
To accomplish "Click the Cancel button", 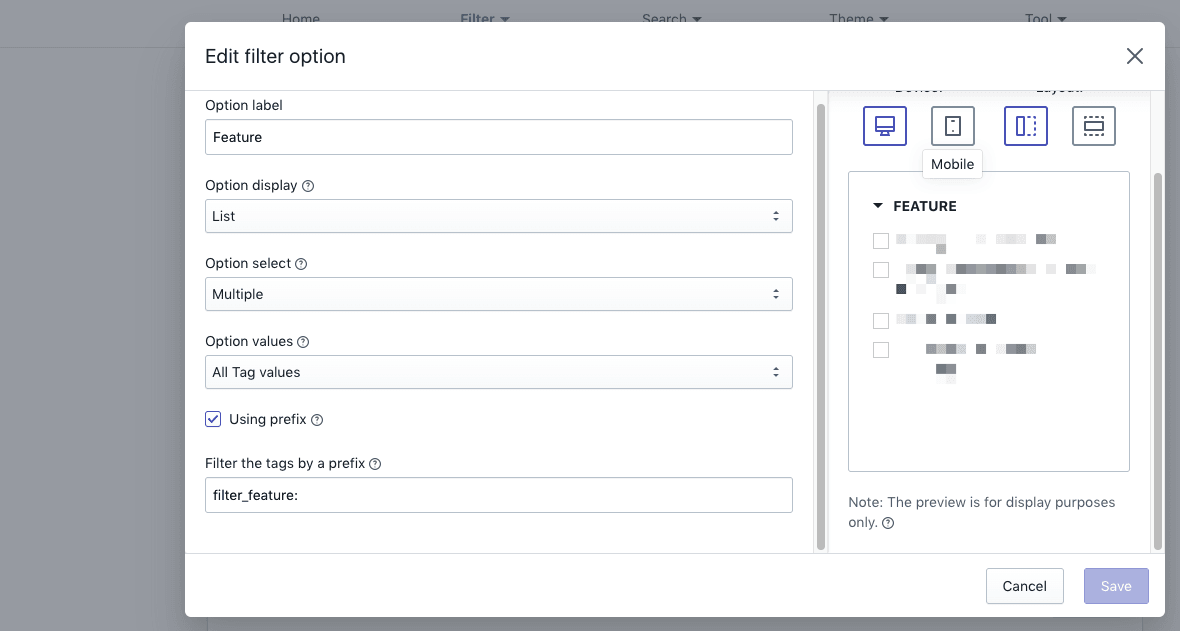I will coord(1024,586).
